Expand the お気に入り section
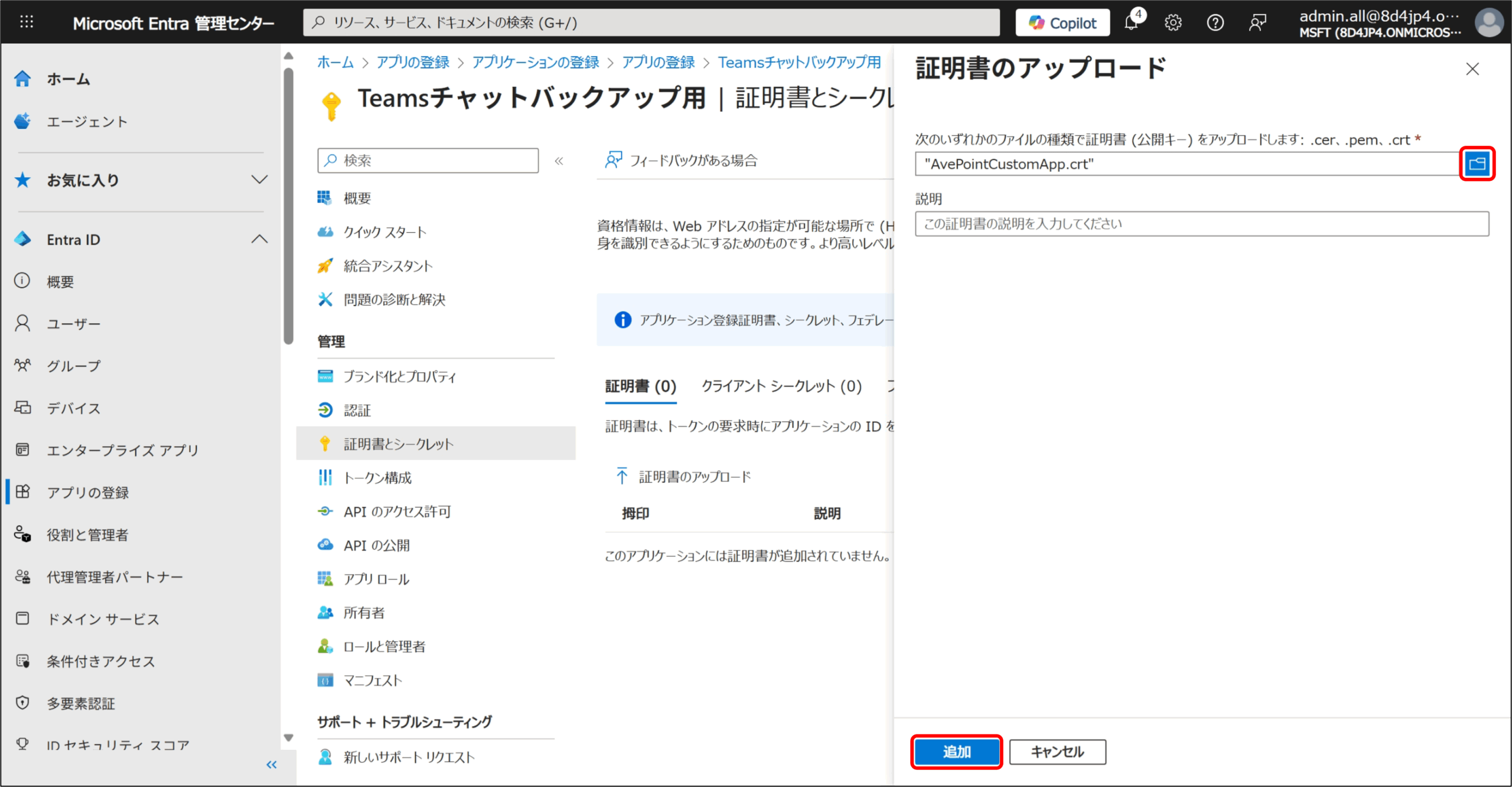1512x787 pixels. coord(259,180)
